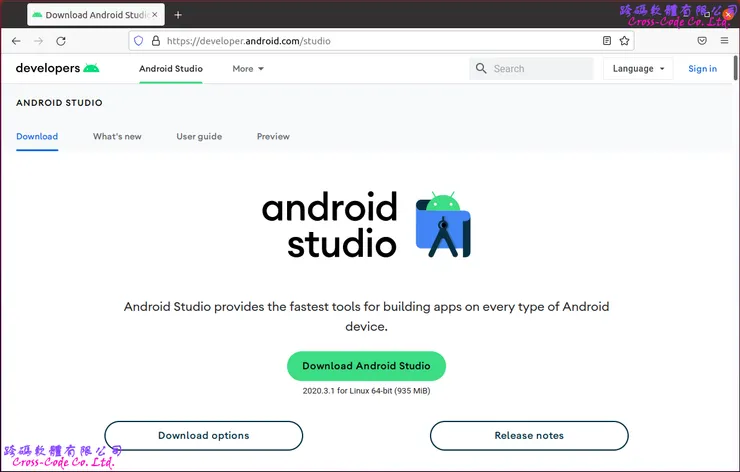Click the Android developers logo
The image size is (740, 472).
(x=58, y=68)
